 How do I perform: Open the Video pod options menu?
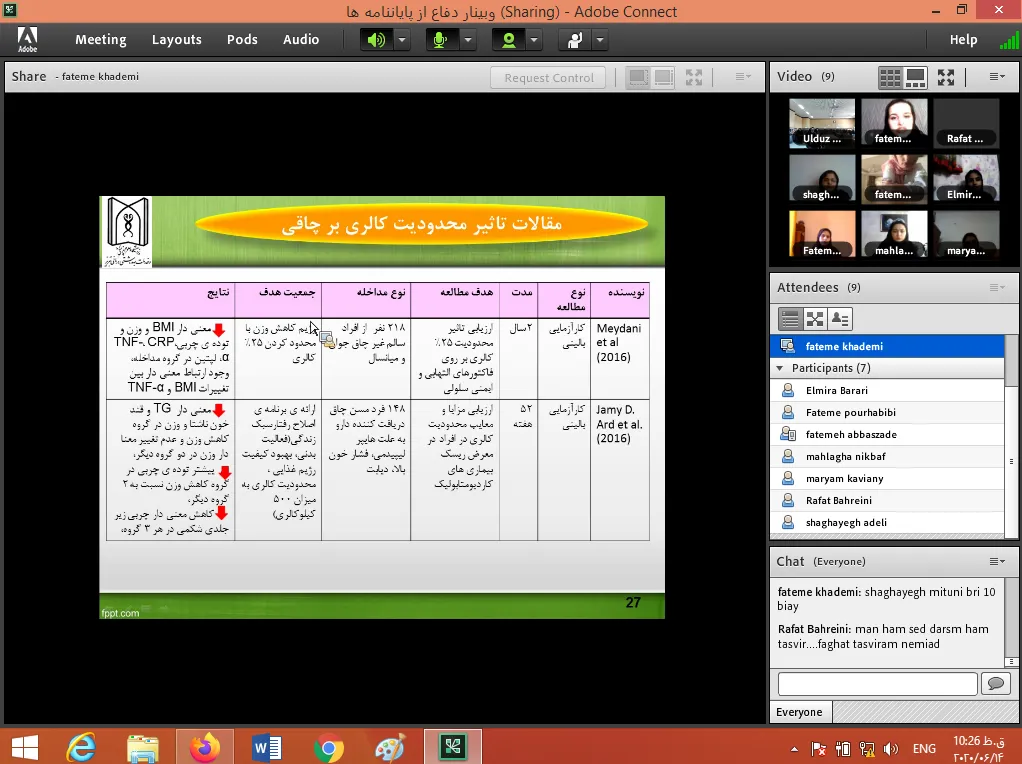(x=997, y=77)
